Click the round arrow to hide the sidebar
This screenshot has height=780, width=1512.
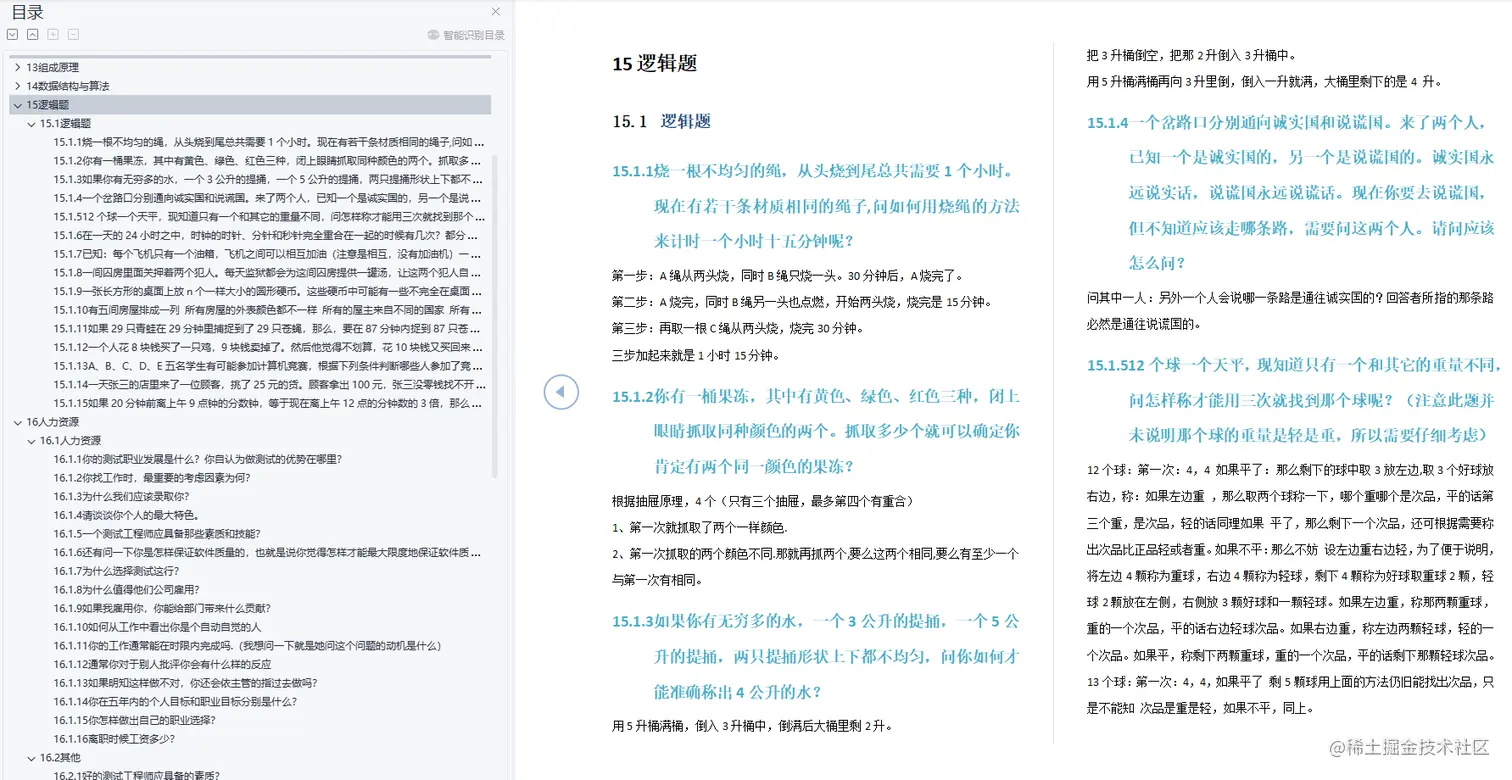click(561, 392)
